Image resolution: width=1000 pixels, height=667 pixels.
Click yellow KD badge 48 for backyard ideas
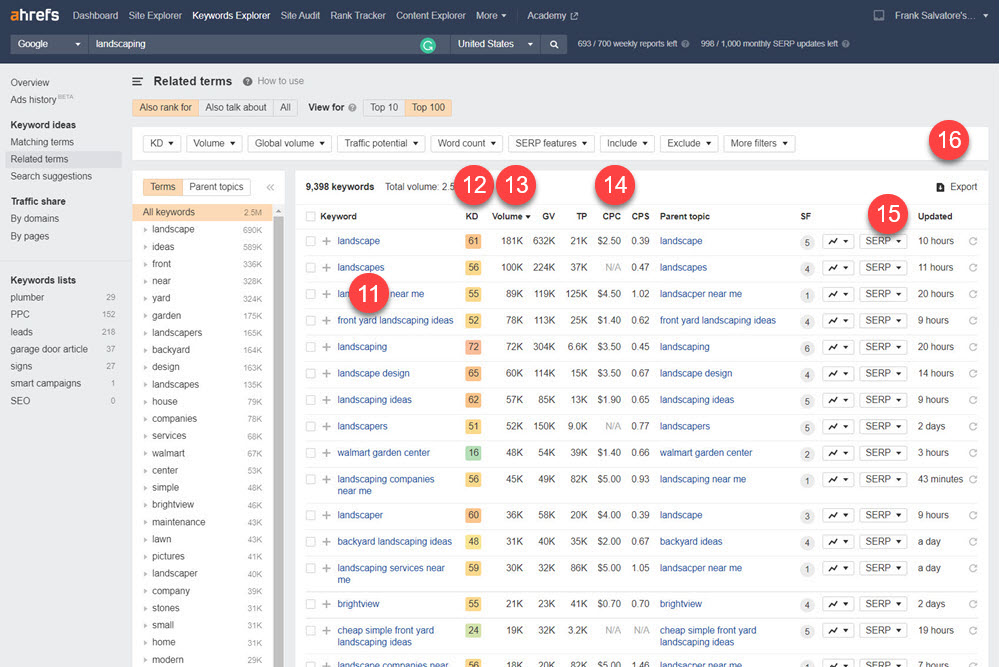[473, 541]
